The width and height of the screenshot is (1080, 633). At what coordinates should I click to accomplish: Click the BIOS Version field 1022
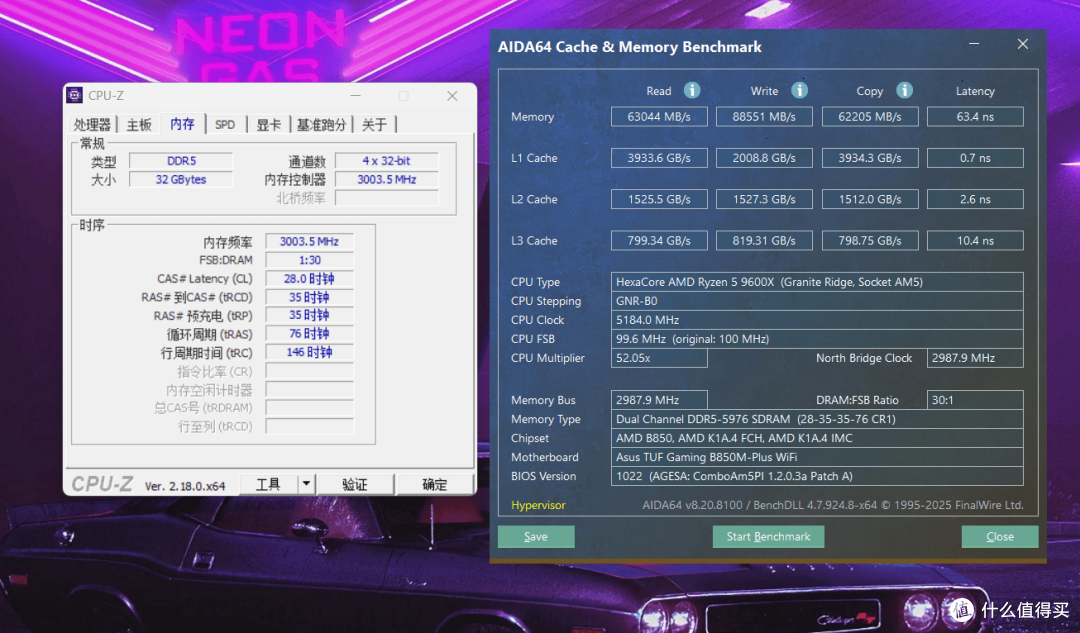pyautogui.click(x=817, y=476)
